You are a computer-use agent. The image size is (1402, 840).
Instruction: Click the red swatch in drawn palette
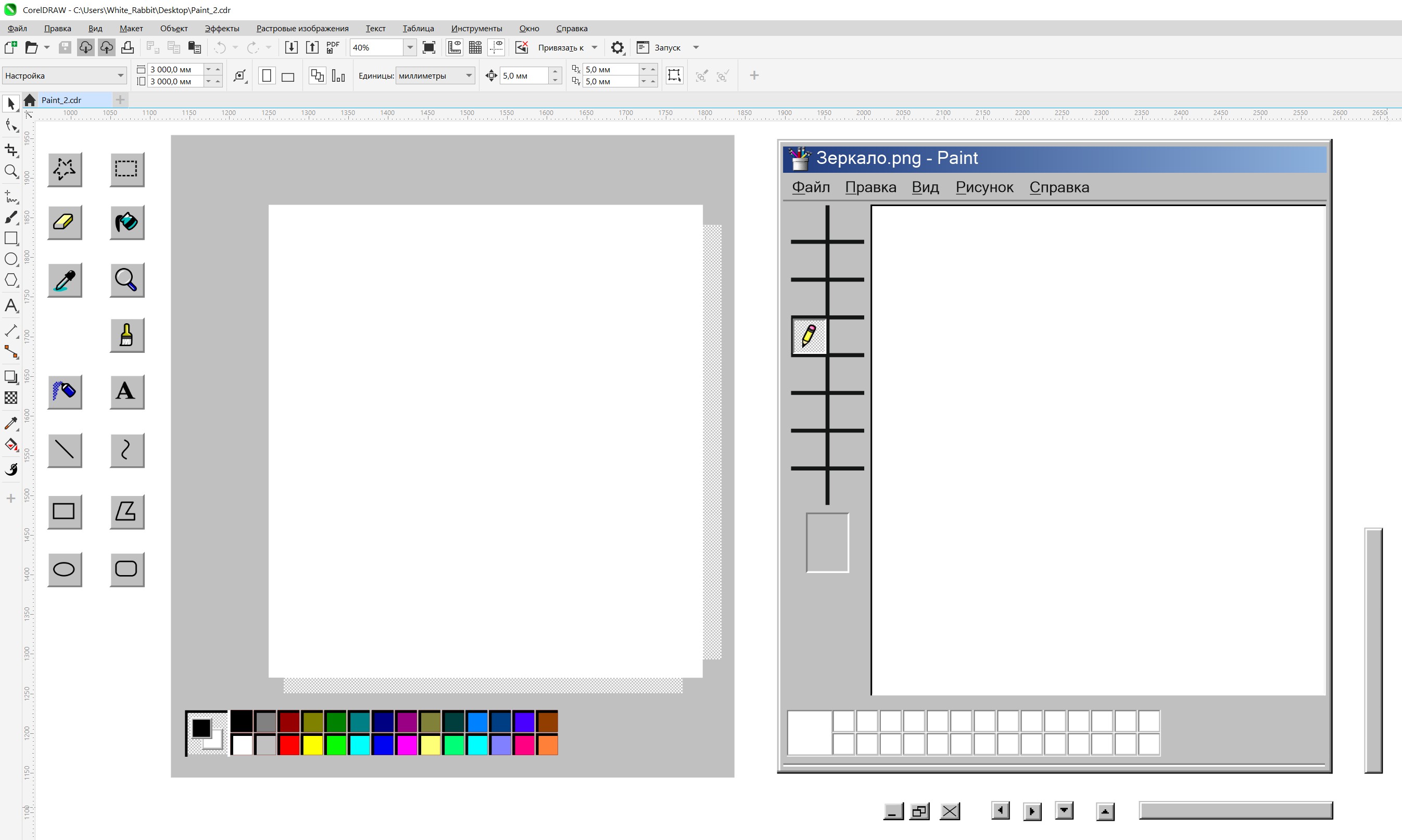(289, 745)
